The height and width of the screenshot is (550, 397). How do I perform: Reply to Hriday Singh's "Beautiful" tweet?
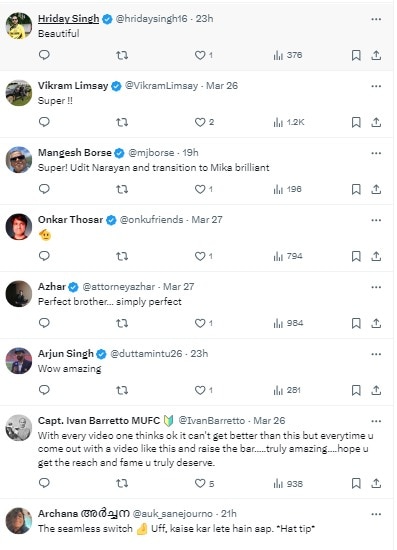pos(44,55)
